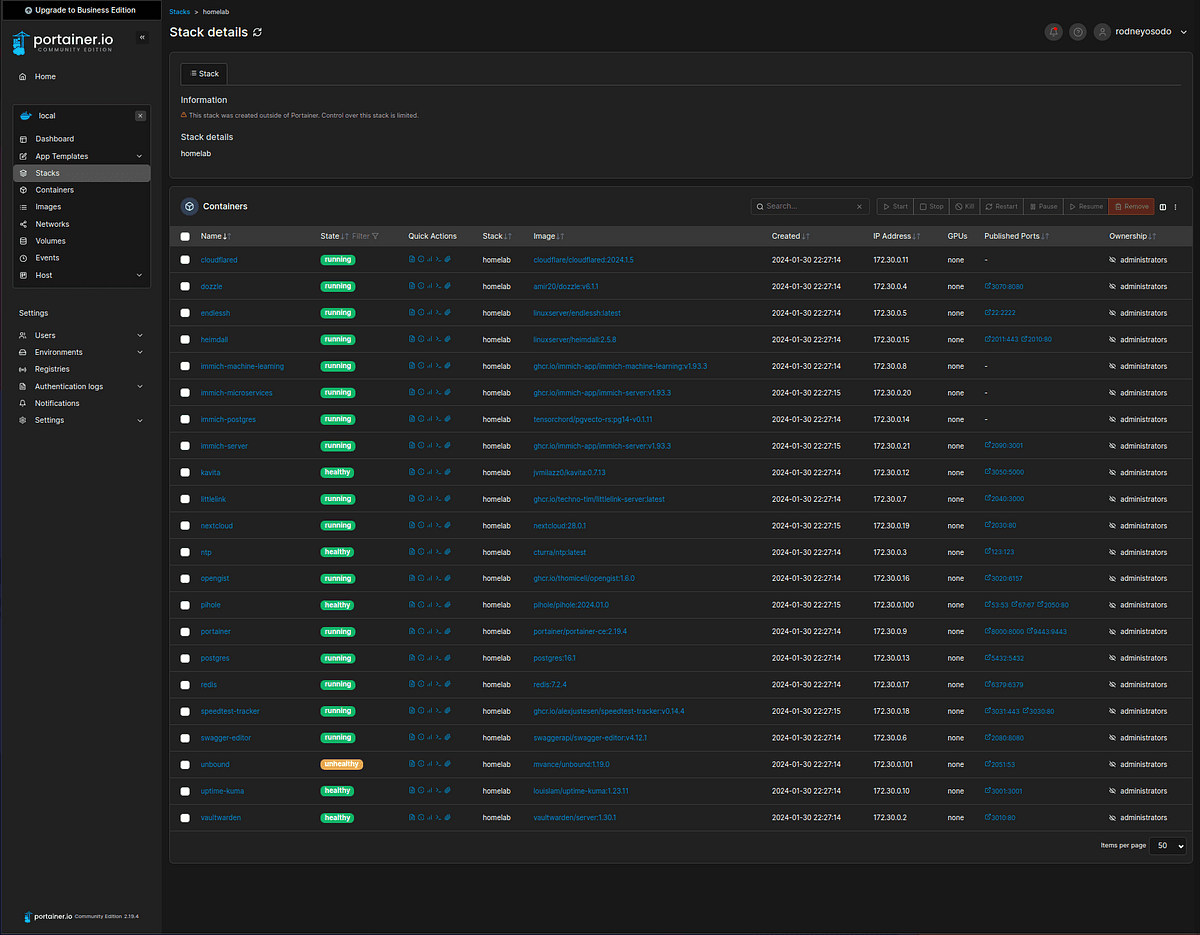Open the vaultwarden container link
The image size is (1200, 935).
pyautogui.click(x=220, y=818)
